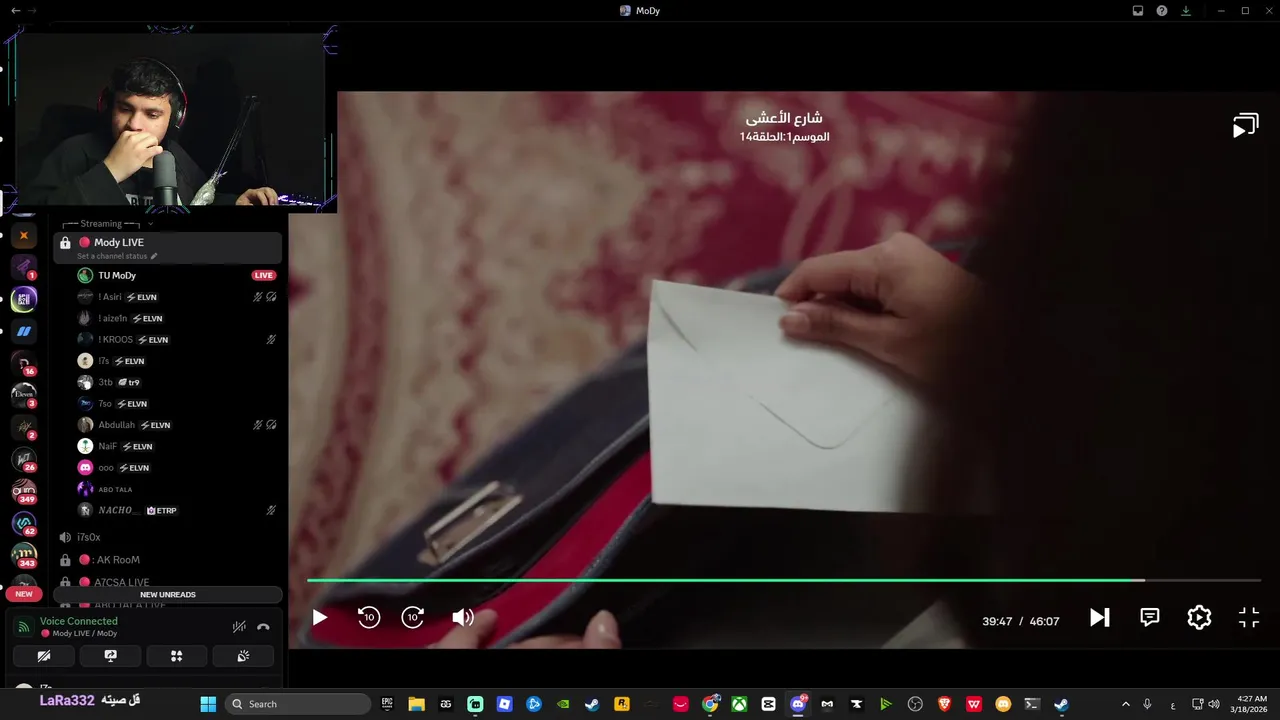
Task: Click the taskbar Search box
Action: tap(298, 704)
